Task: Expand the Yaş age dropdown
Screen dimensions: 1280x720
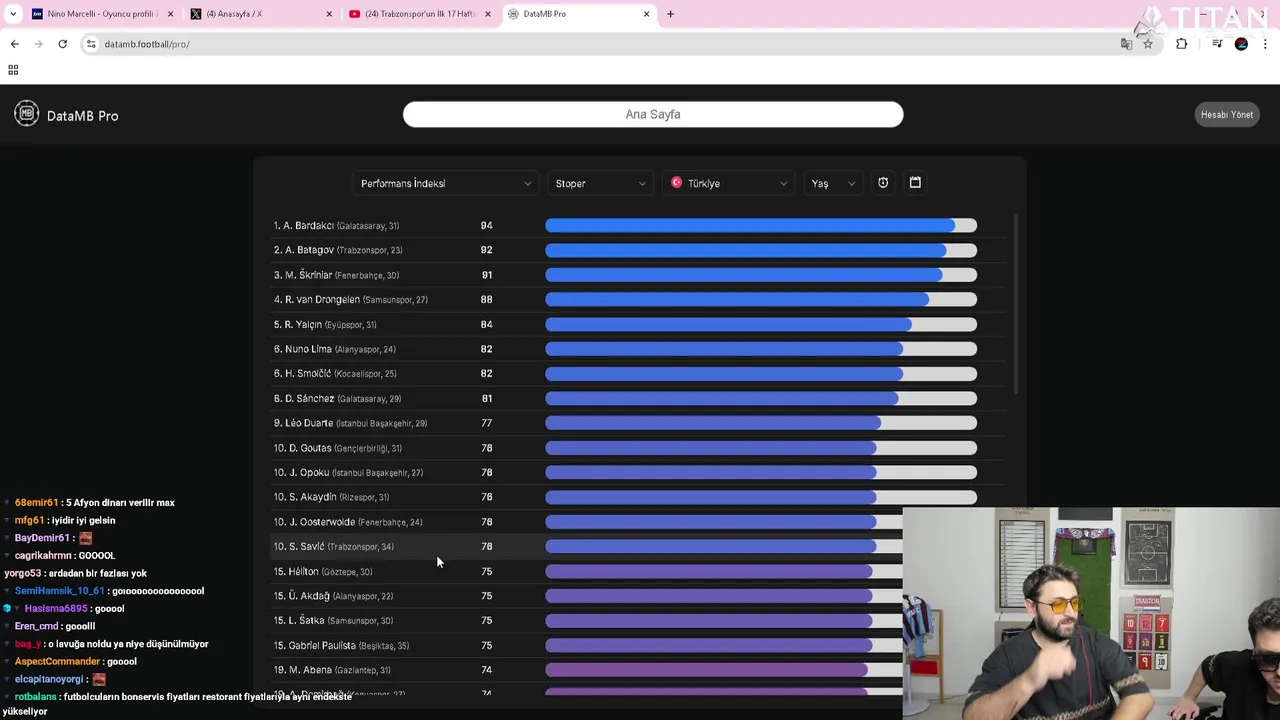Action: (x=833, y=183)
